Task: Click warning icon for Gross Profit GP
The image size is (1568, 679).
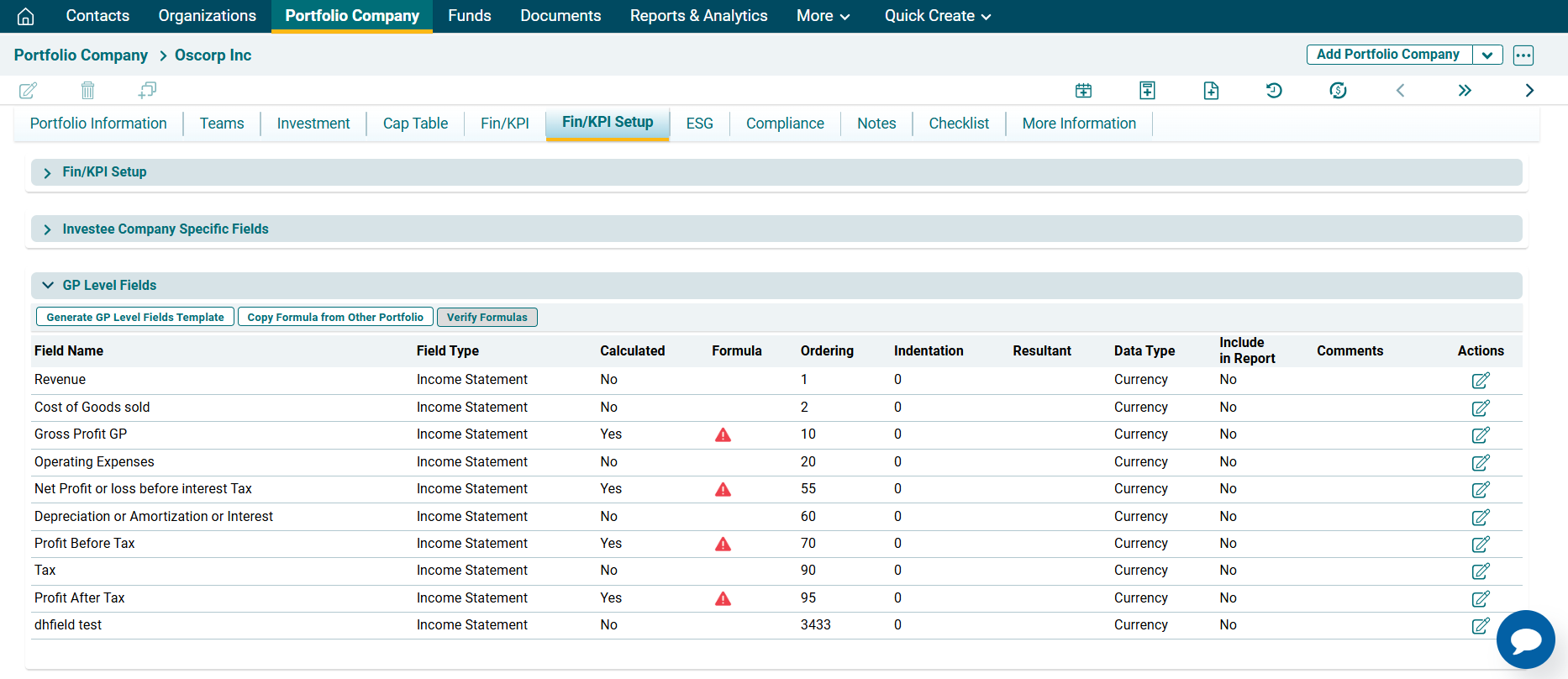Action: click(x=723, y=435)
